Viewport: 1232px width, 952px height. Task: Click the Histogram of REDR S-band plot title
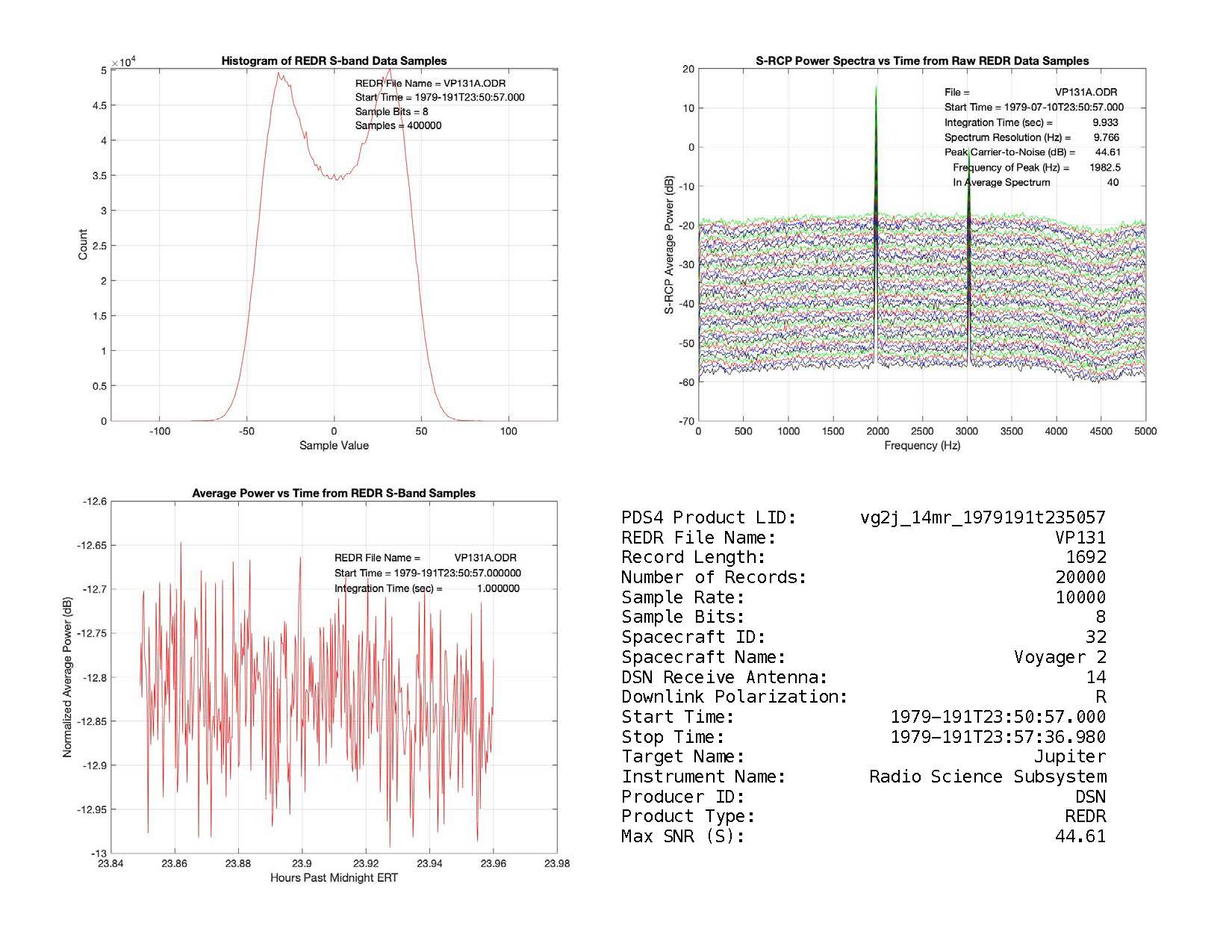[x=334, y=61]
